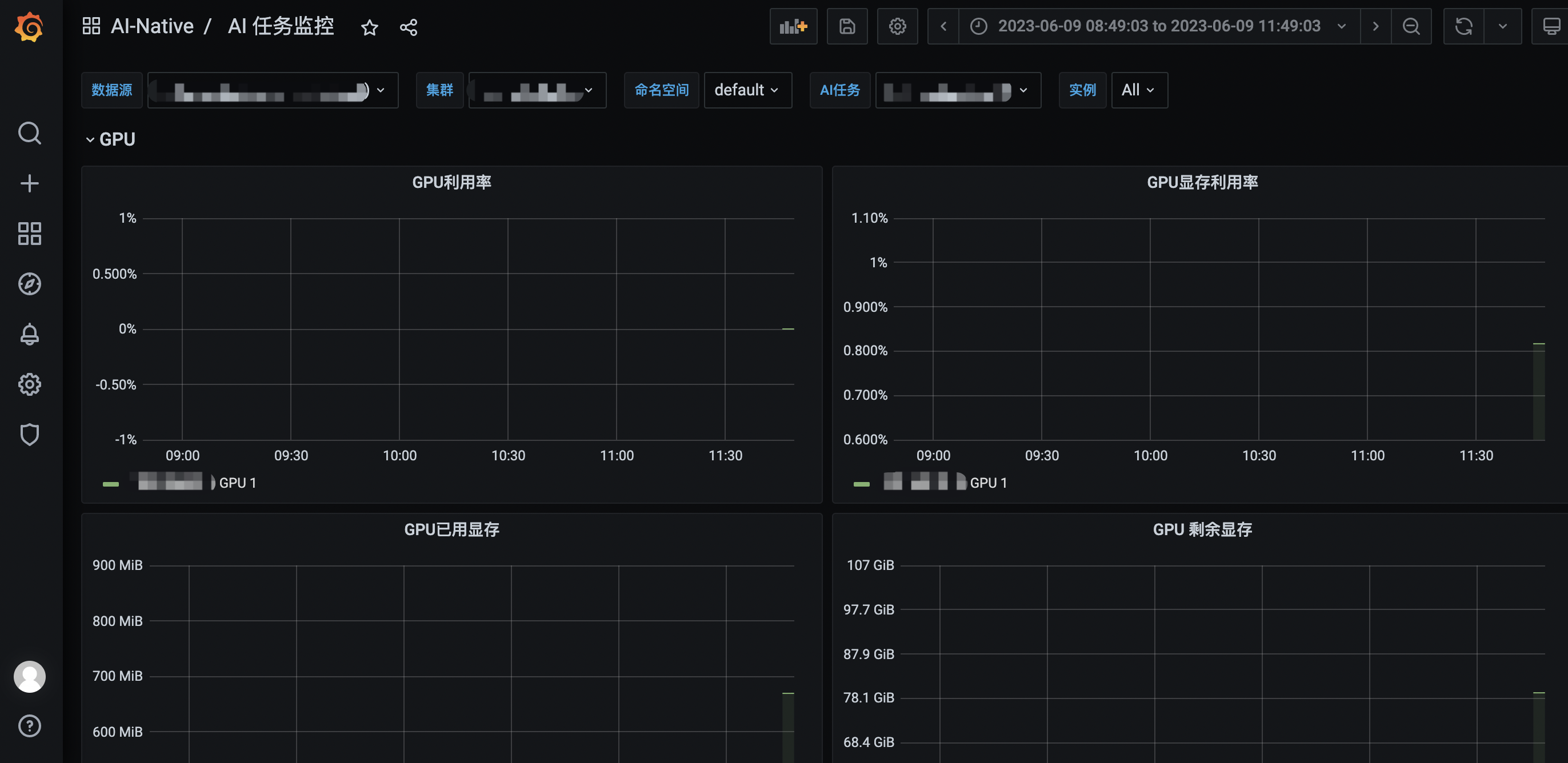Viewport: 1568px width, 763px height.
Task: Click GPU 1 legend color in GPU利用率
Action: point(111,484)
